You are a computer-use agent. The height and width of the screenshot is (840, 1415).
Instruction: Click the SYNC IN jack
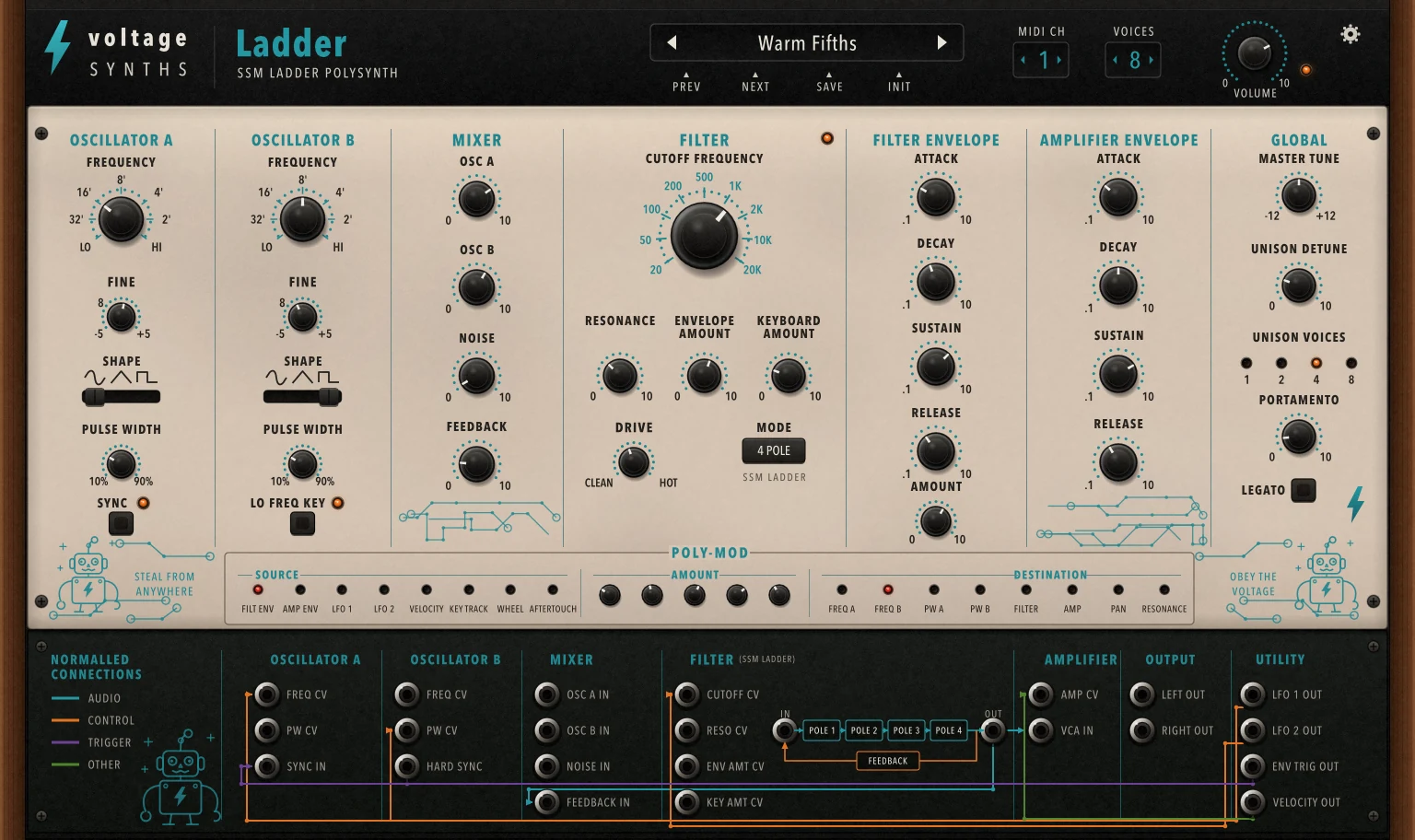click(267, 766)
